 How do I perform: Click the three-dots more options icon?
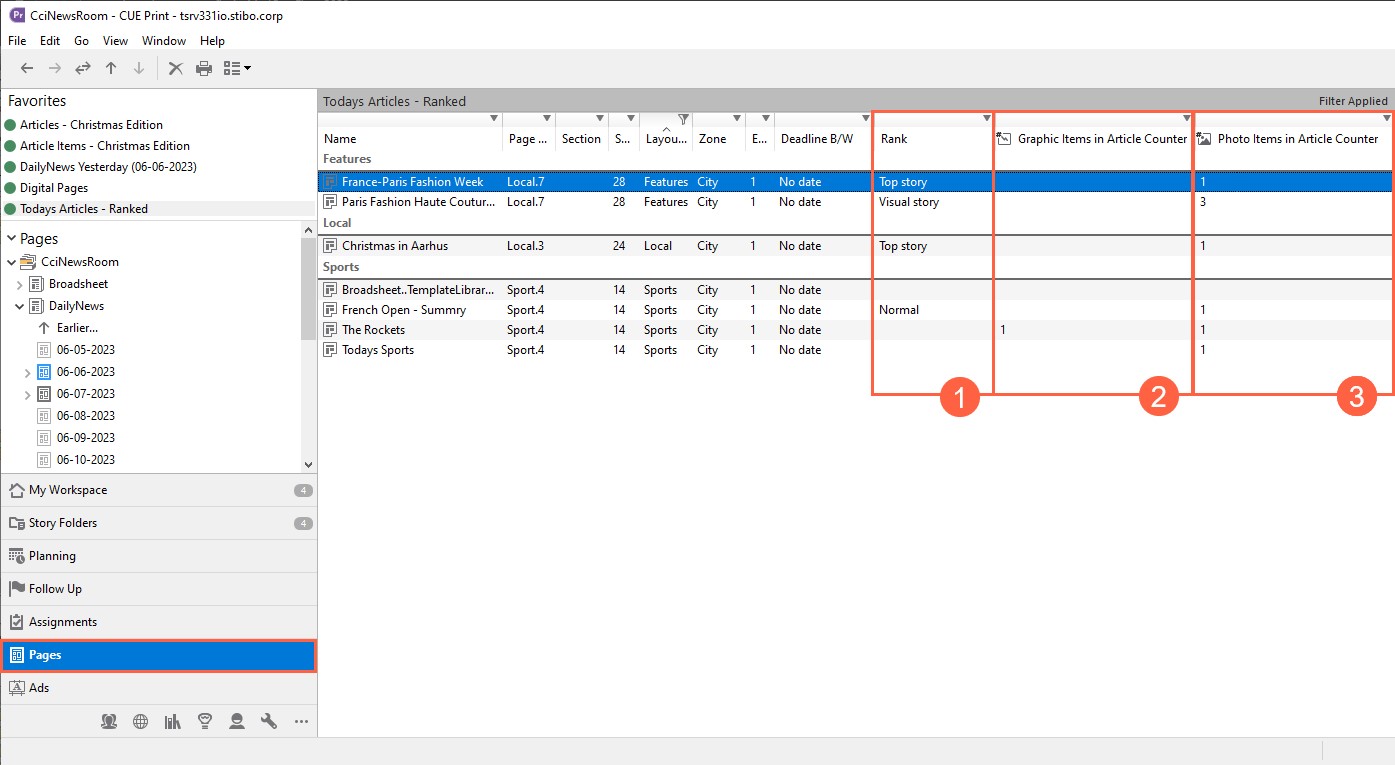301,721
